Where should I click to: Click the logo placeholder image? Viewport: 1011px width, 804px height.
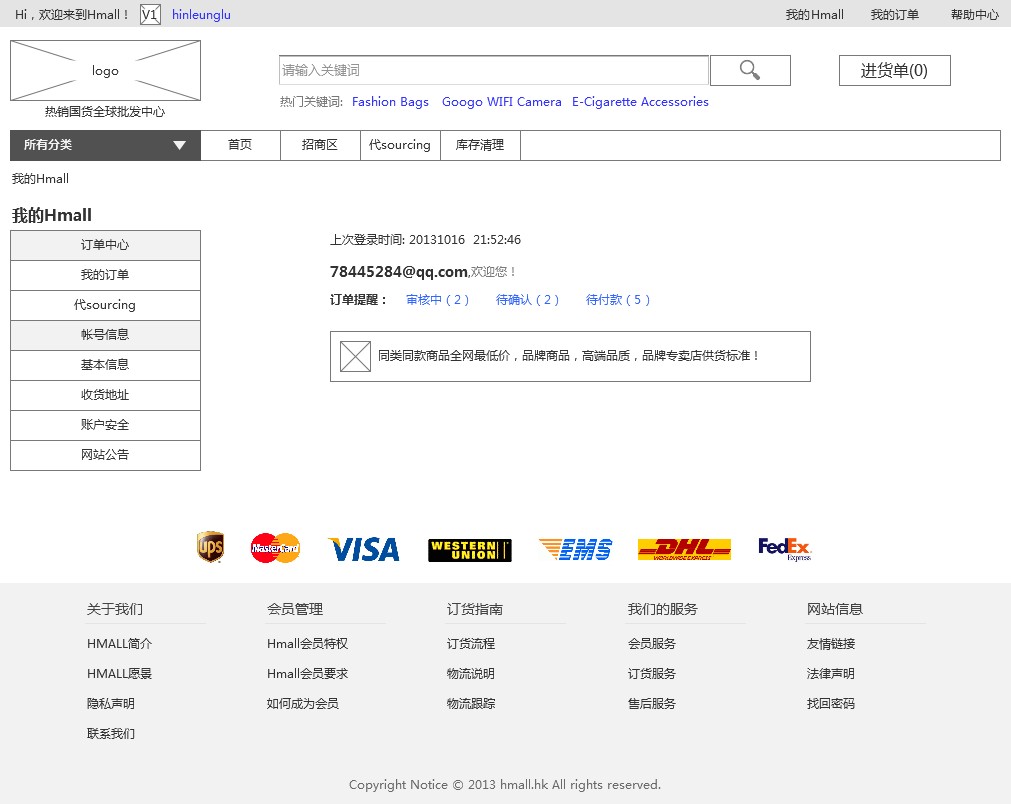[x=105, y=70]
